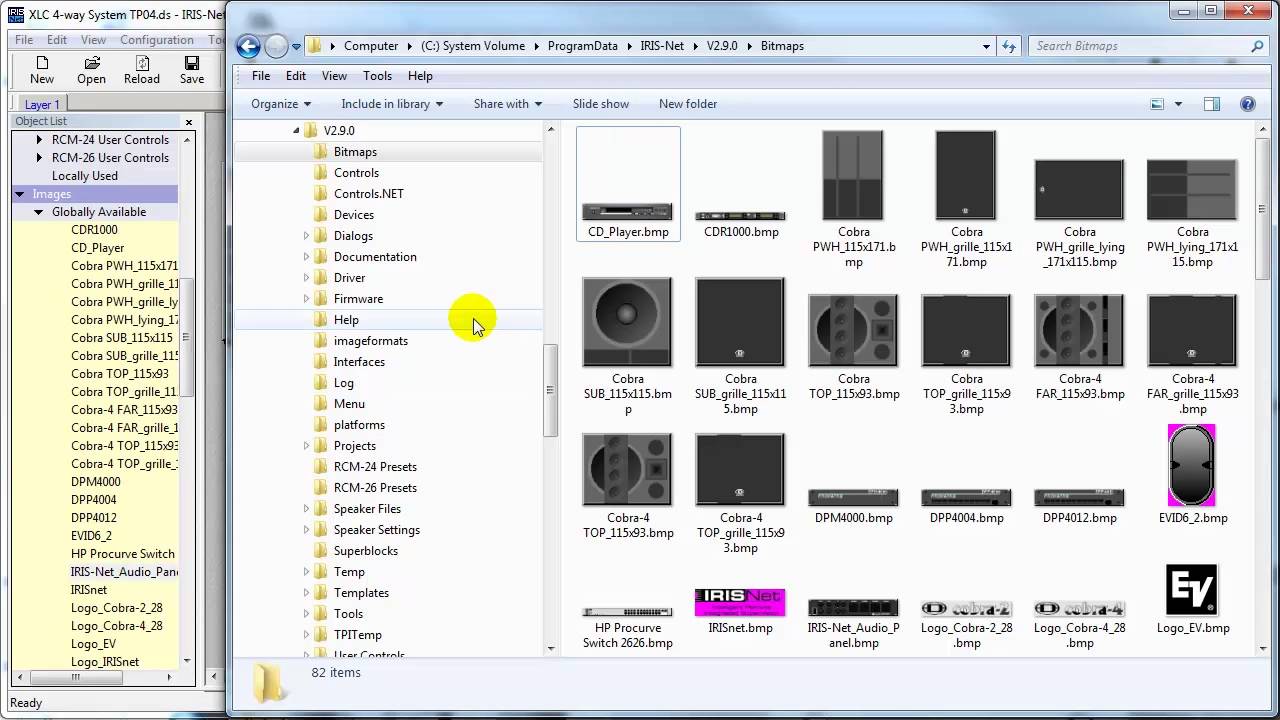Screen dimensions: 1280x720
Task: Start a Slide show of bitmaps
Action: click(x=601, y=104)
